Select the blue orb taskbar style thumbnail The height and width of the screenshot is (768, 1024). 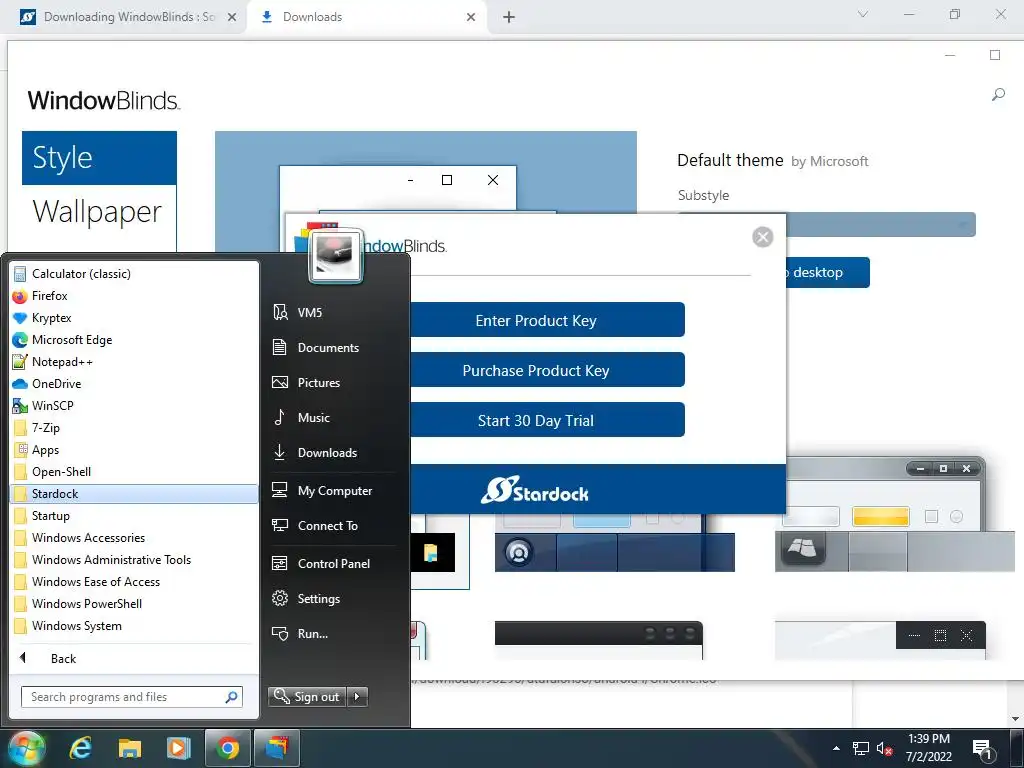pyautogui.click(x=615, y=543)
